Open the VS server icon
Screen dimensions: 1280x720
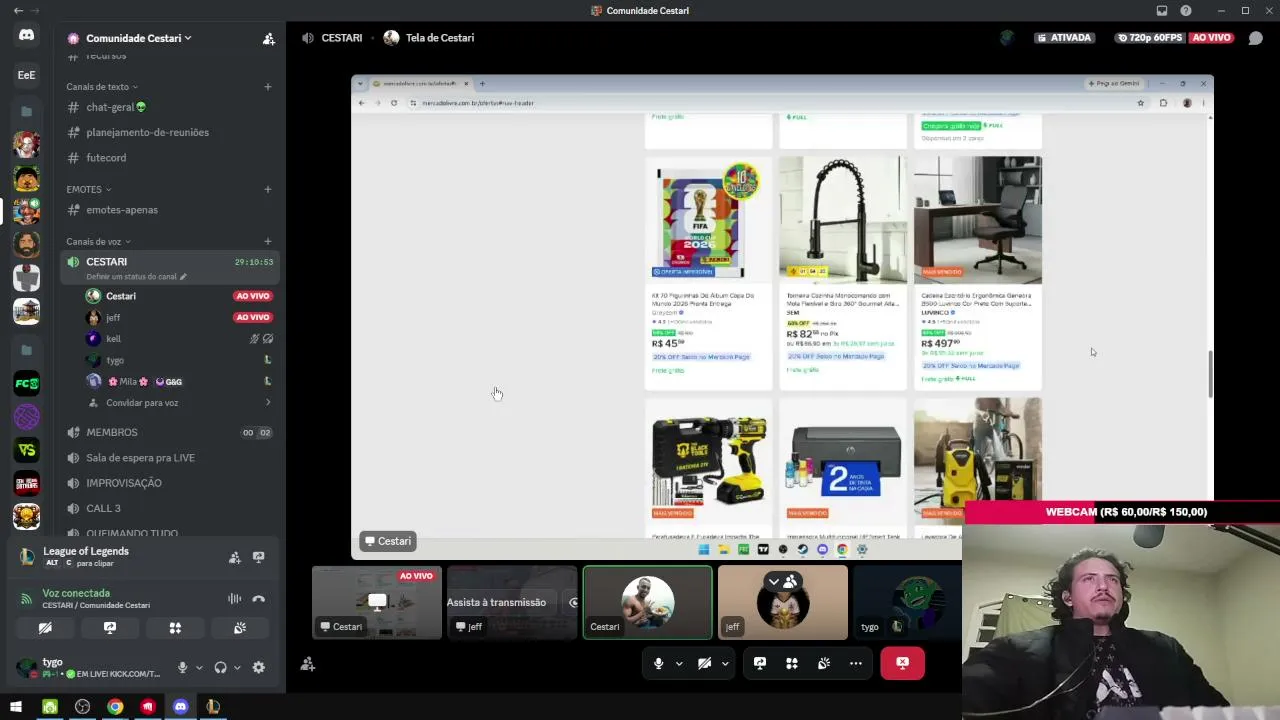[x=26, y=450]
